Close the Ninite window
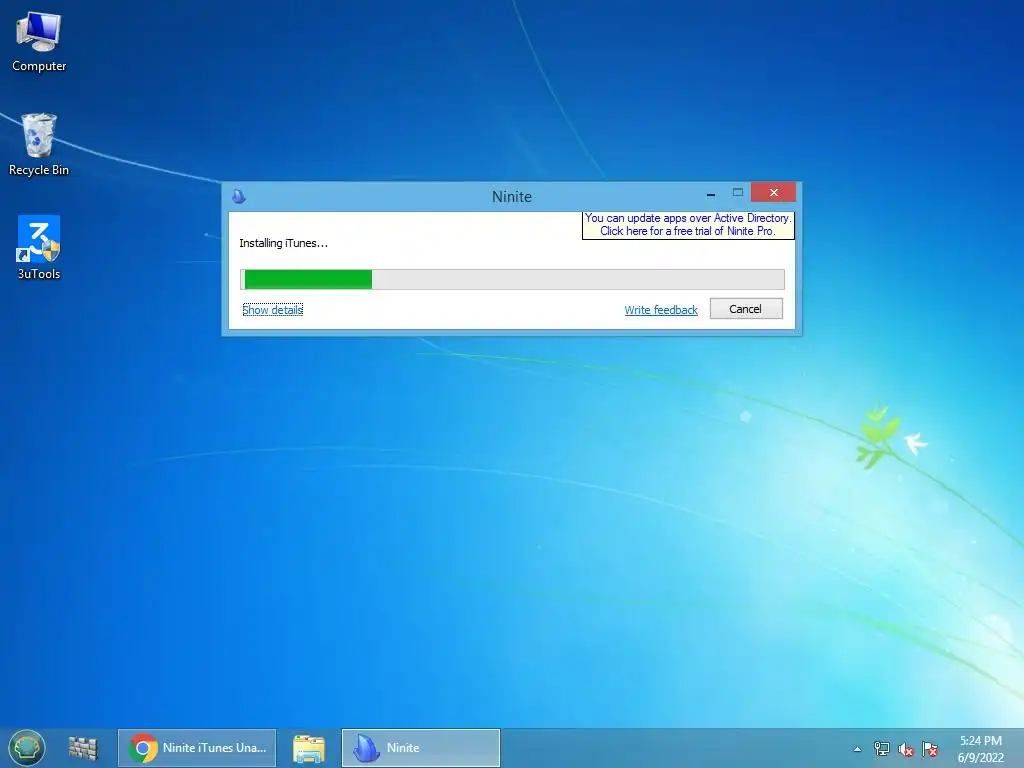This screenshot has height=768, width=1024. (773, 193)
